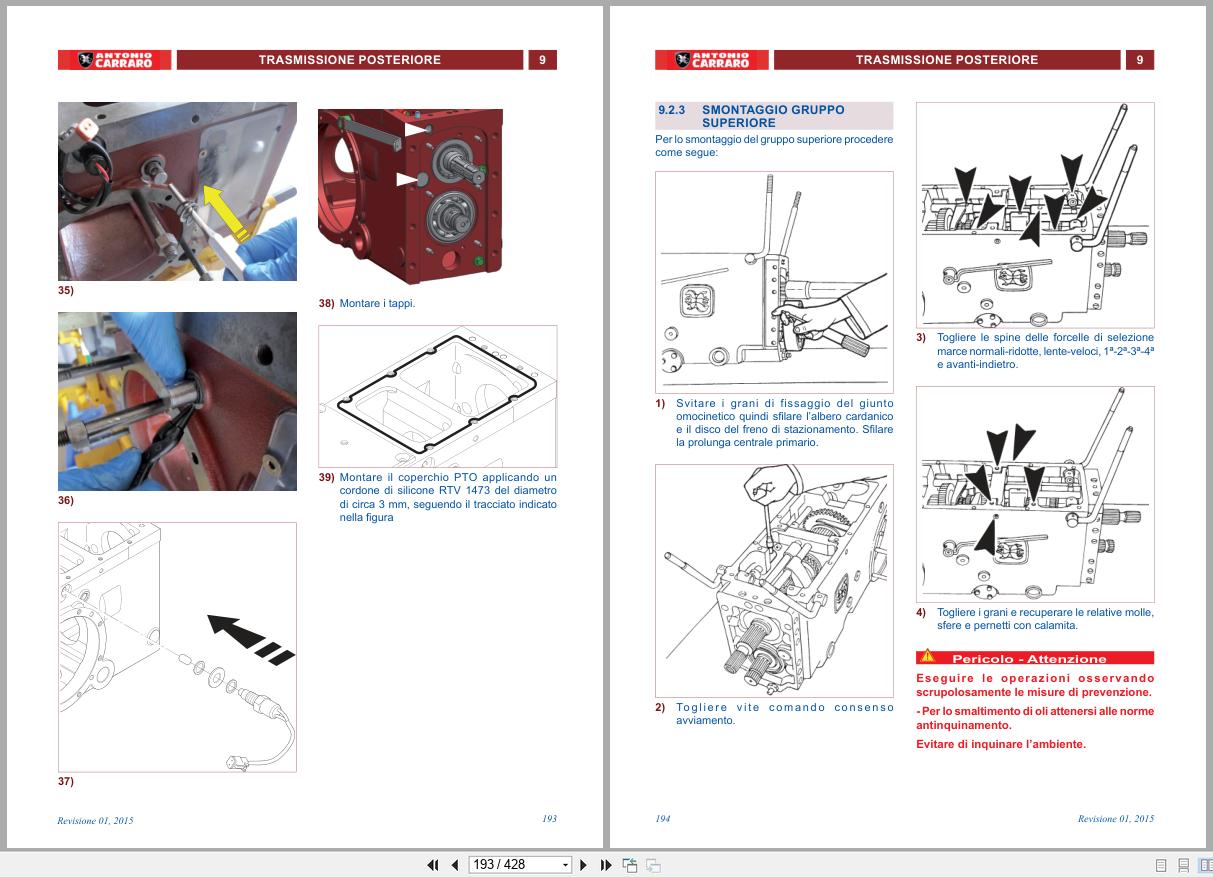The image size is (1213, 877).
Task: Click the Pericolo - Attenzione warning triangle icon
Action: click(x=927, y=658)
